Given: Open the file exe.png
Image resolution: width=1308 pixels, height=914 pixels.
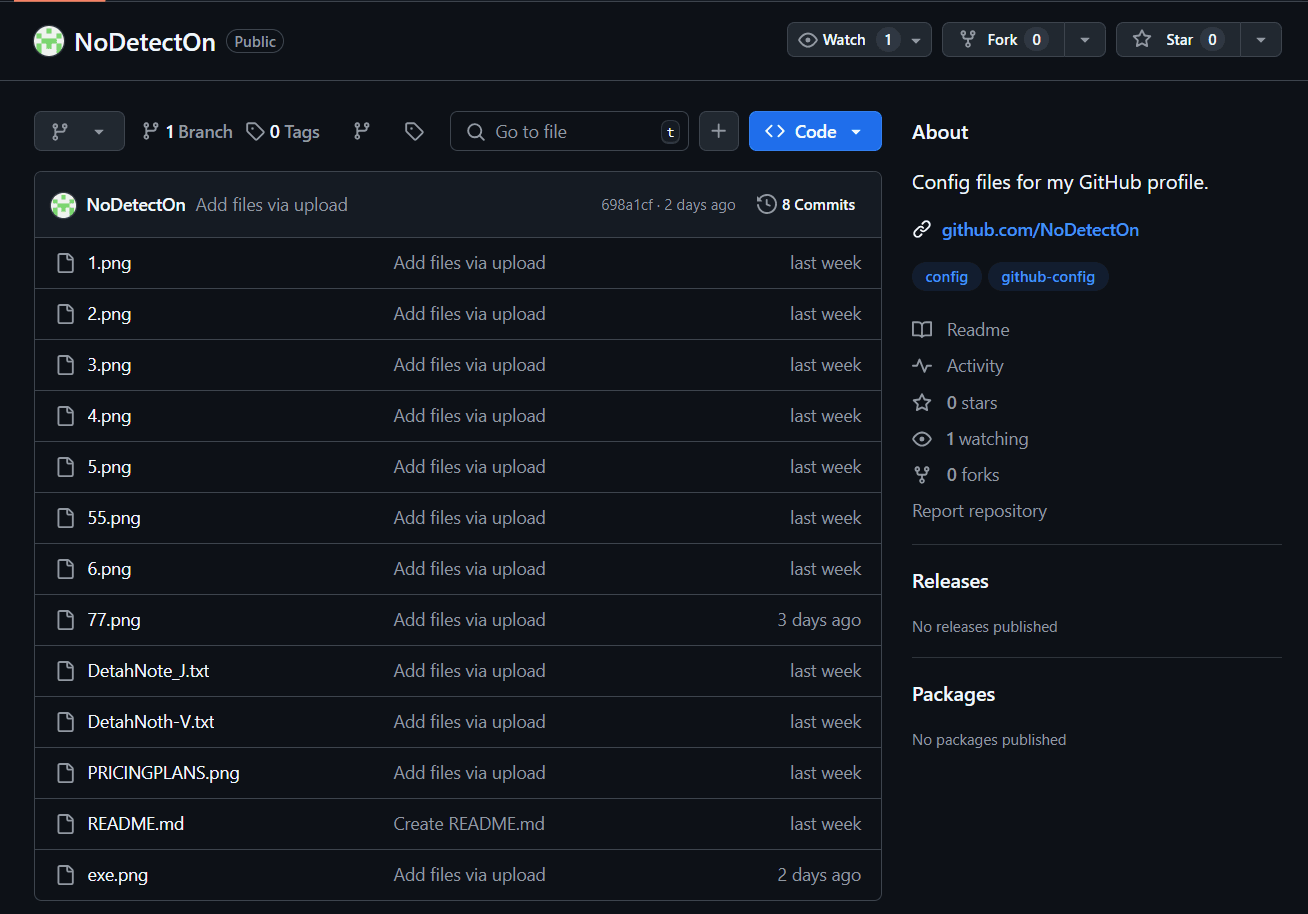Looking at the screenshot, I should click(x=118, y=875).
